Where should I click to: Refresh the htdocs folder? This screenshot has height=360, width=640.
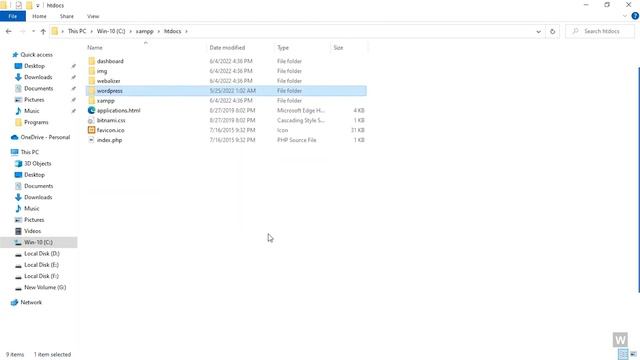pos(552,31)
